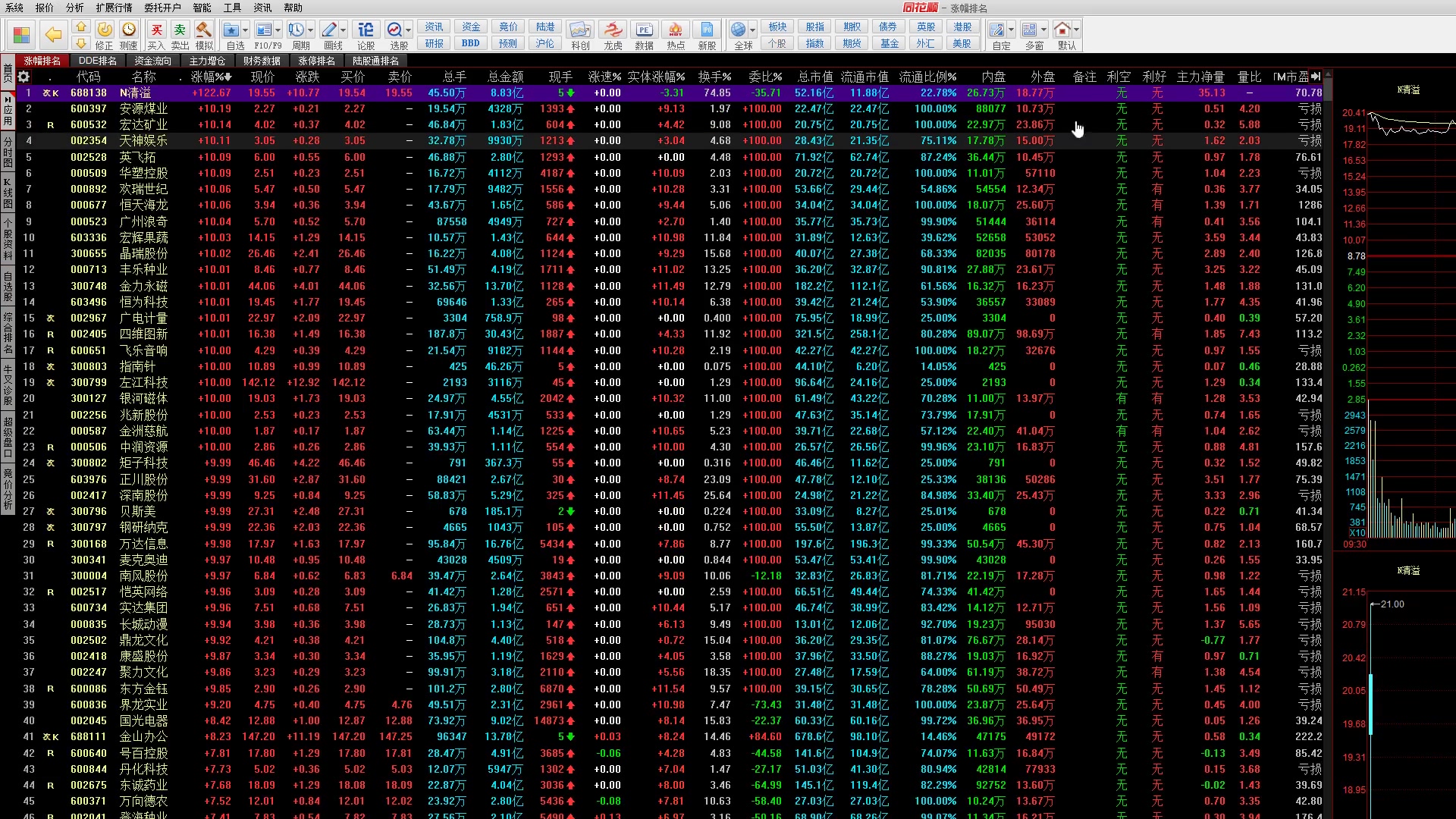
Task: Switch to the 陆股通排名 tab
Action: tap(376, 61)
